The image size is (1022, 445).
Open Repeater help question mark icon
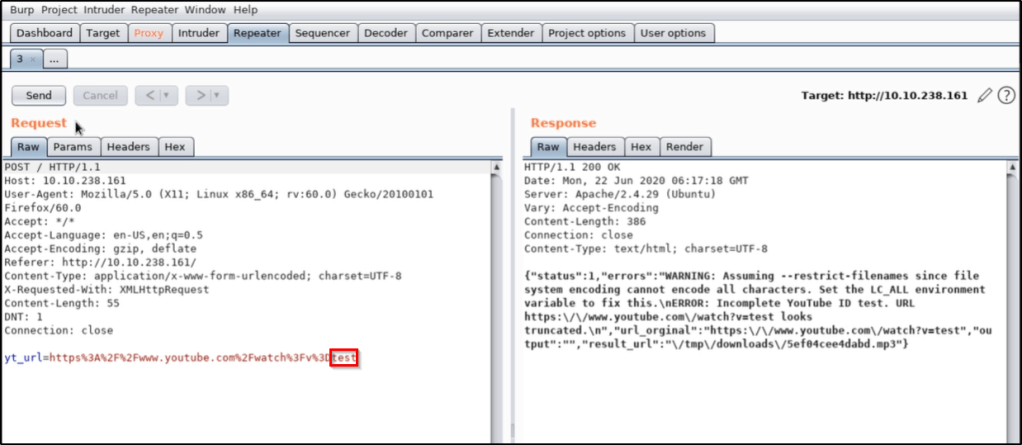[x=1006, y=95]
